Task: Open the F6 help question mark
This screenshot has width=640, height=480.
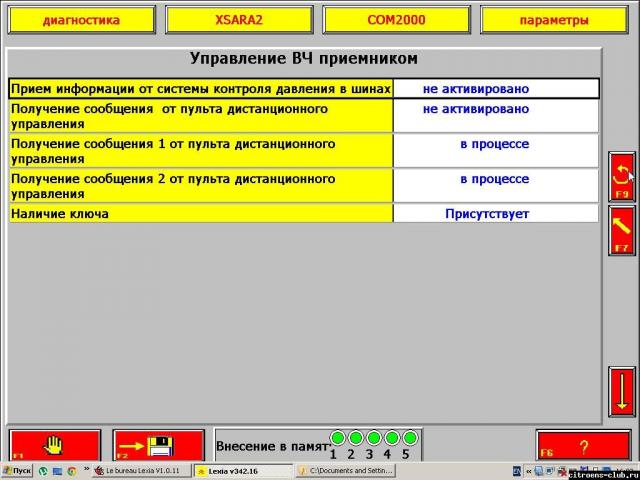Action: [x=583, y=446]
